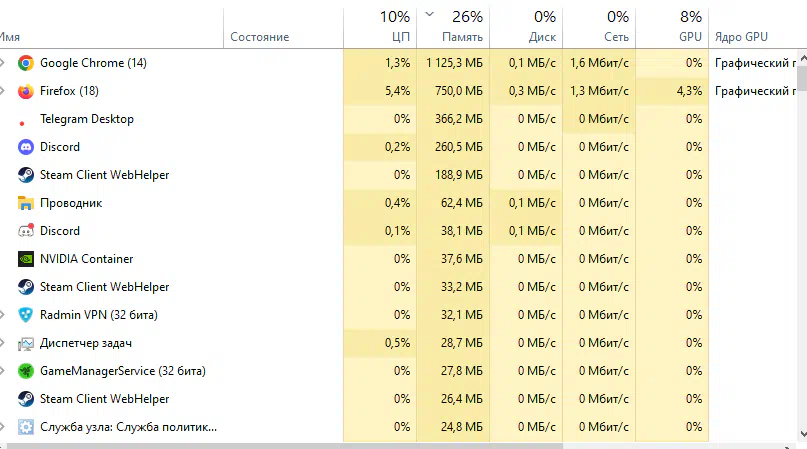Select the Telegram Desktop red dot icon
Viewport: 807px width, 449px height.
coord(22,123)
